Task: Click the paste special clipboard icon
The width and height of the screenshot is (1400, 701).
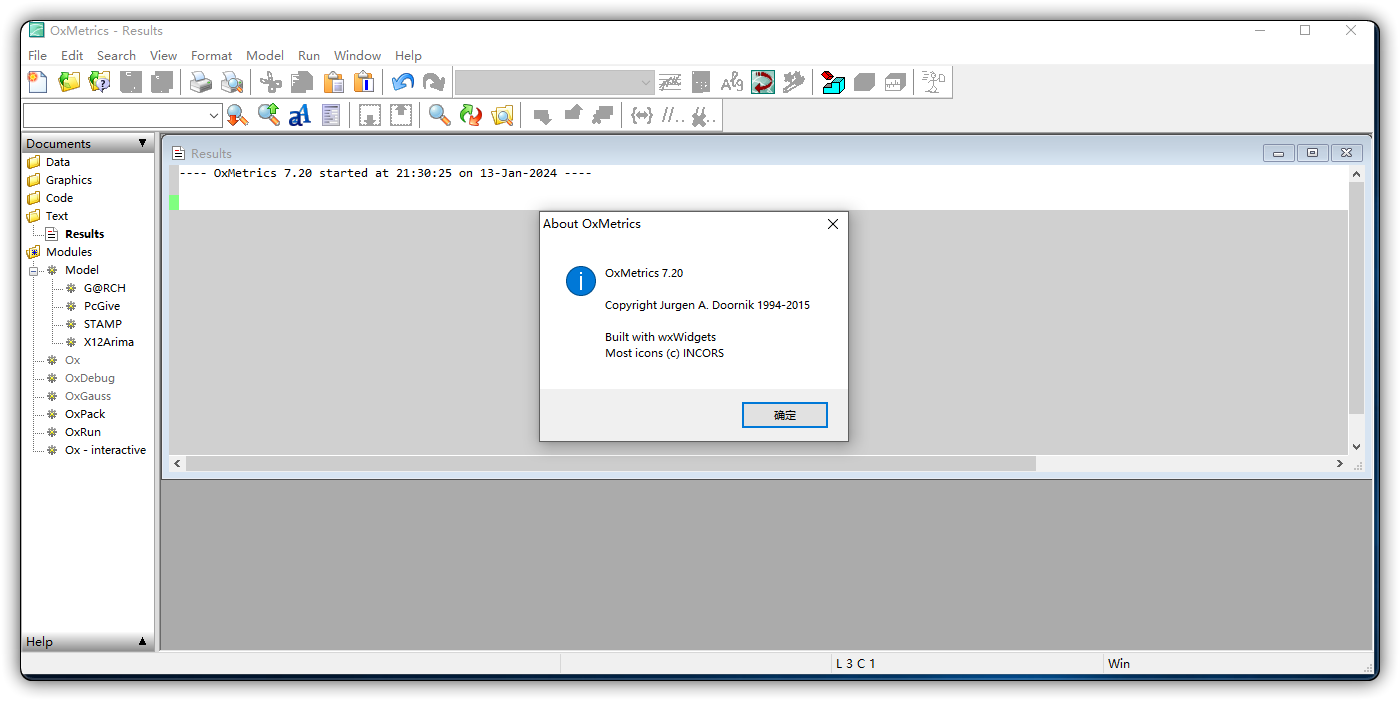Action: (x=364, y=82)
